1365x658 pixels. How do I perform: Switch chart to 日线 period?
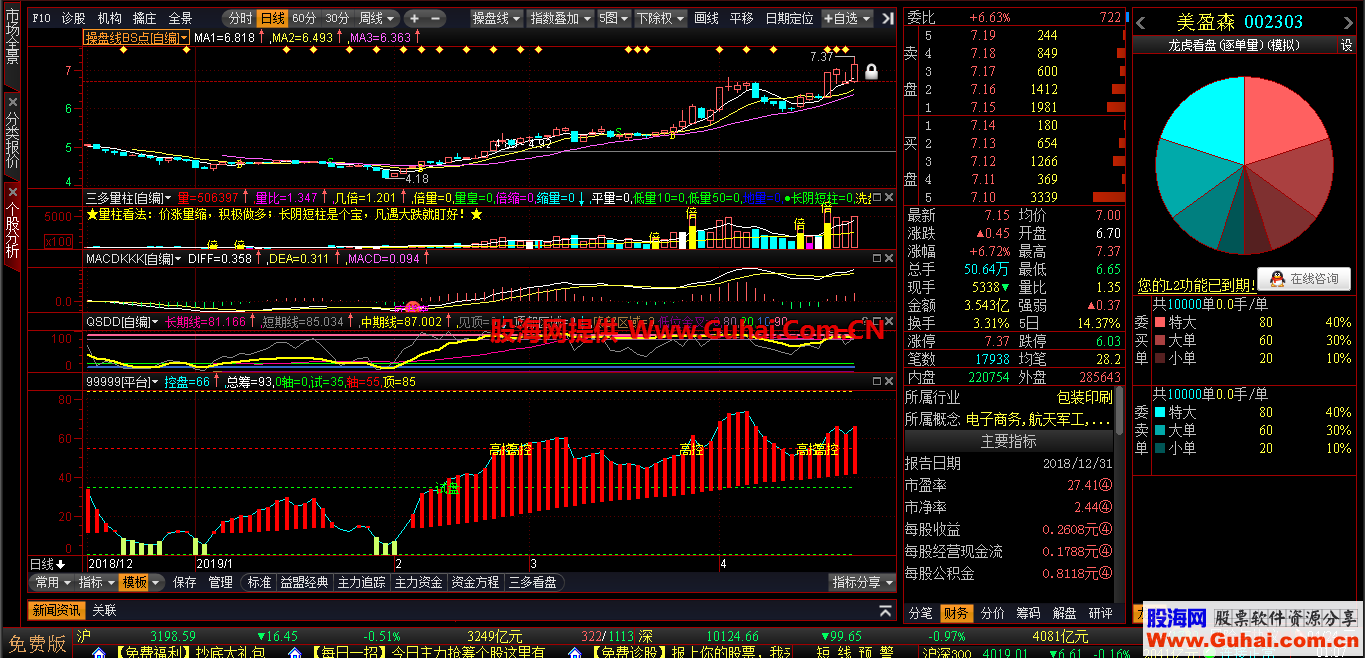(x=272, y=18)
